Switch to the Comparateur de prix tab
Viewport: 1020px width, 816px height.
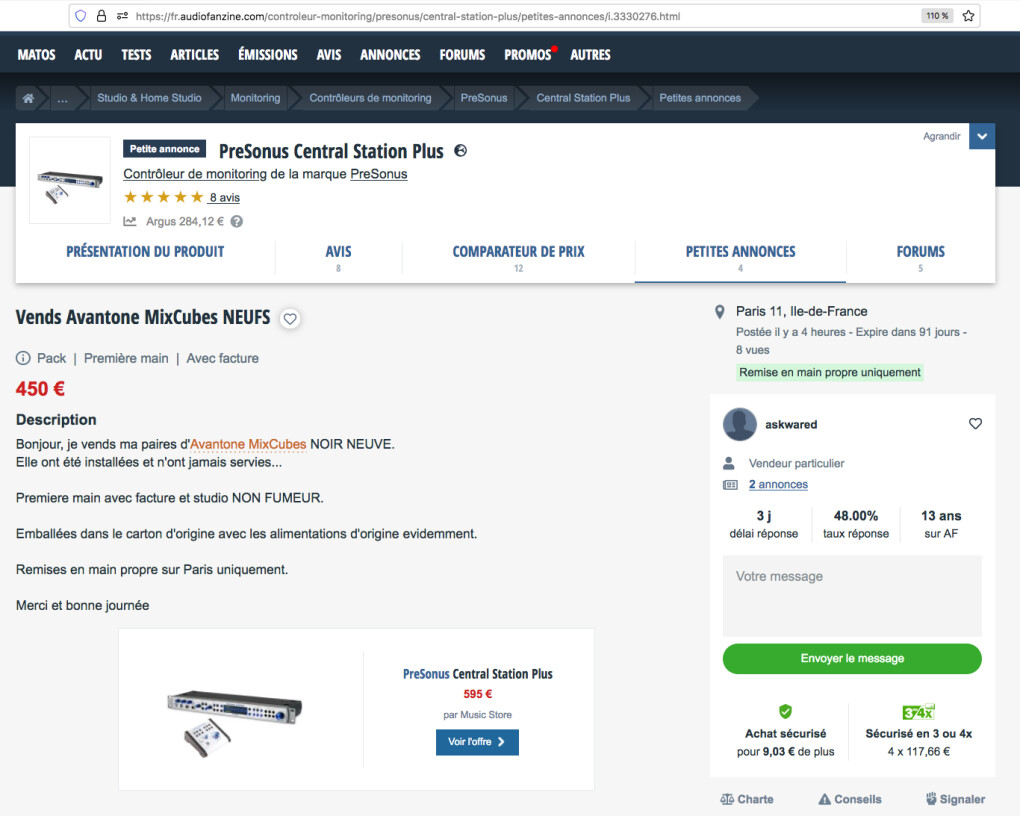(x=518, y=252)
